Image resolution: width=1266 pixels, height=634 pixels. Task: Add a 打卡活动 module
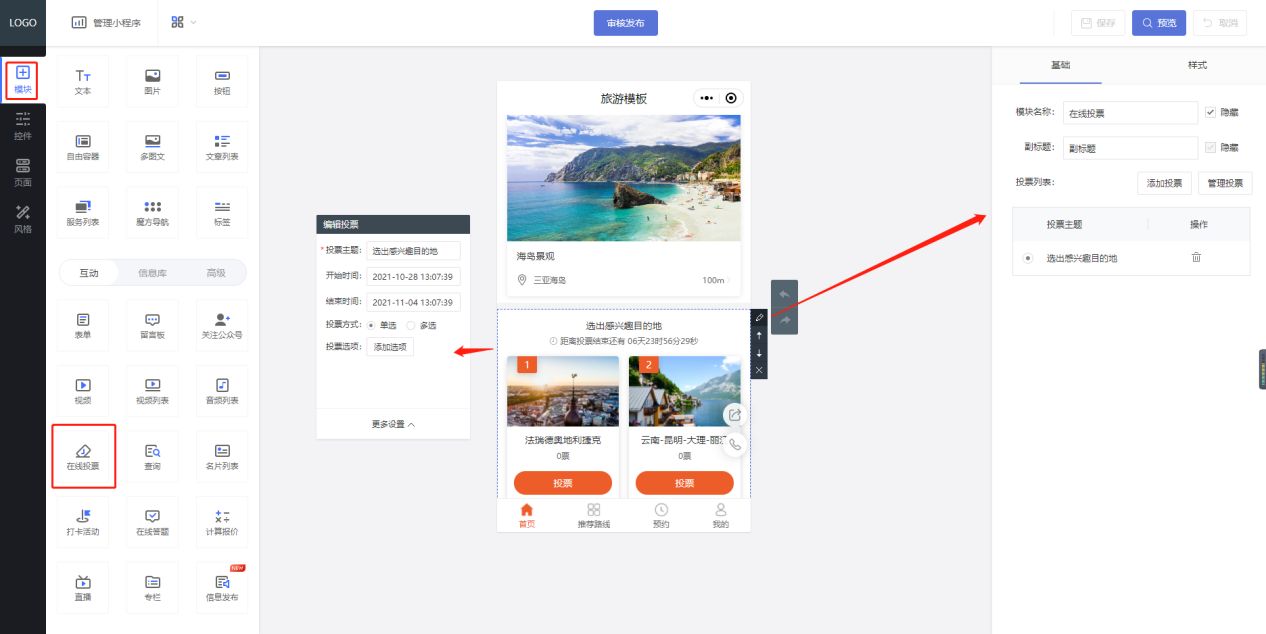(x=83, y=522)
